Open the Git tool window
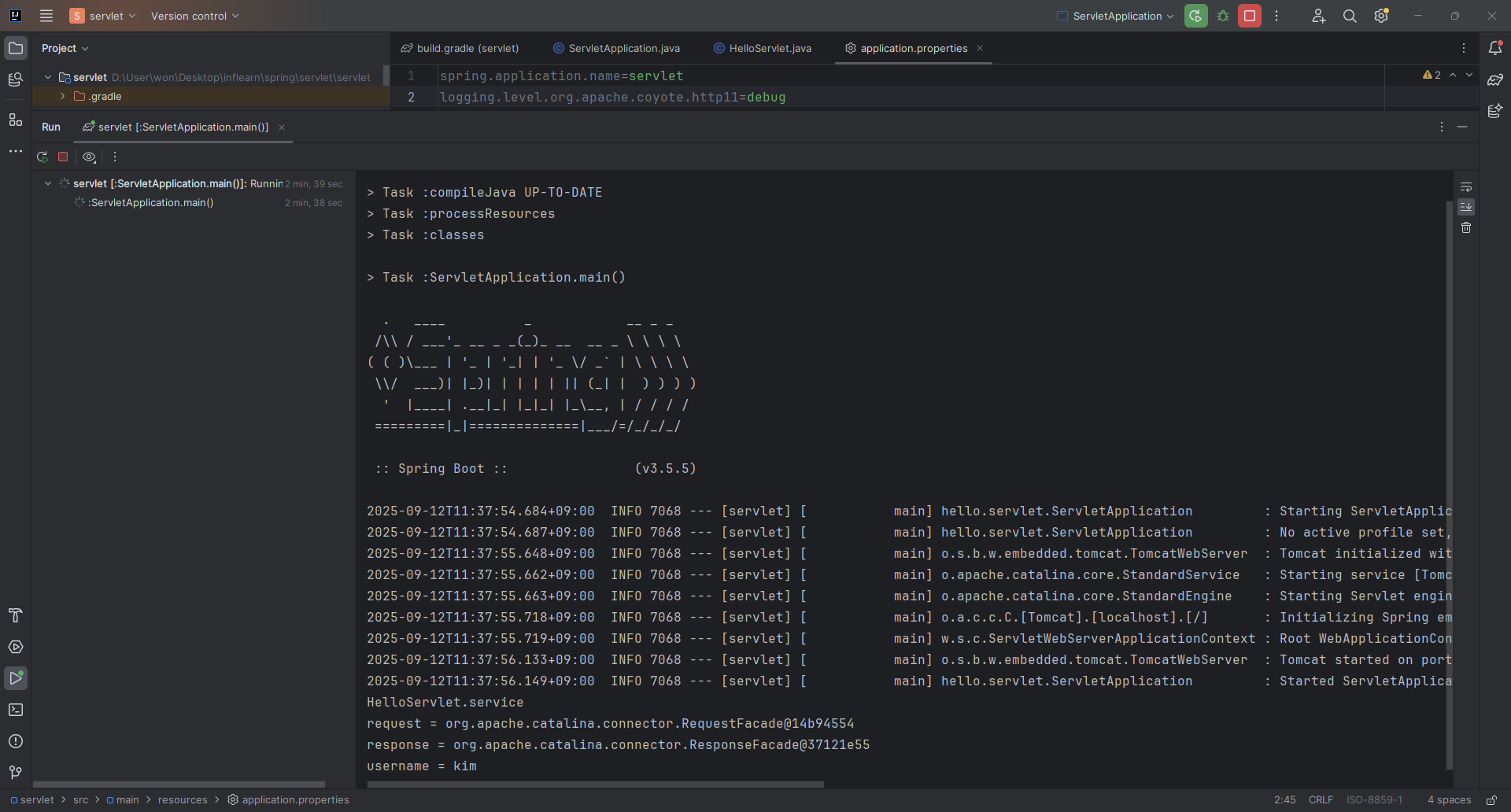The width and height of the screenshot is (1511, 812). pyautogui.click(x=16, y=773)
